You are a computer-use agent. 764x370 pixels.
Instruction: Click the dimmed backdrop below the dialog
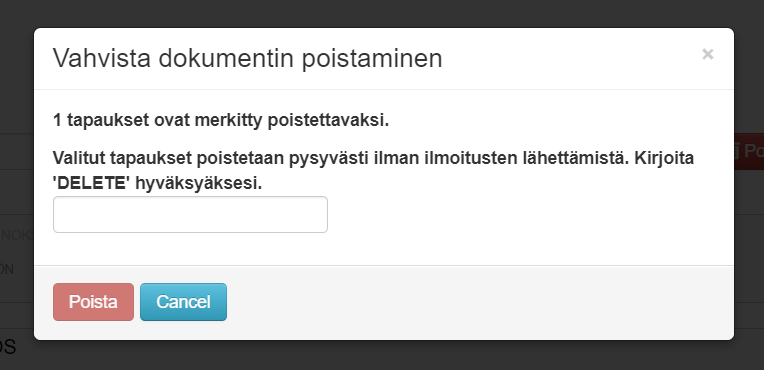[x=382, y=355]
